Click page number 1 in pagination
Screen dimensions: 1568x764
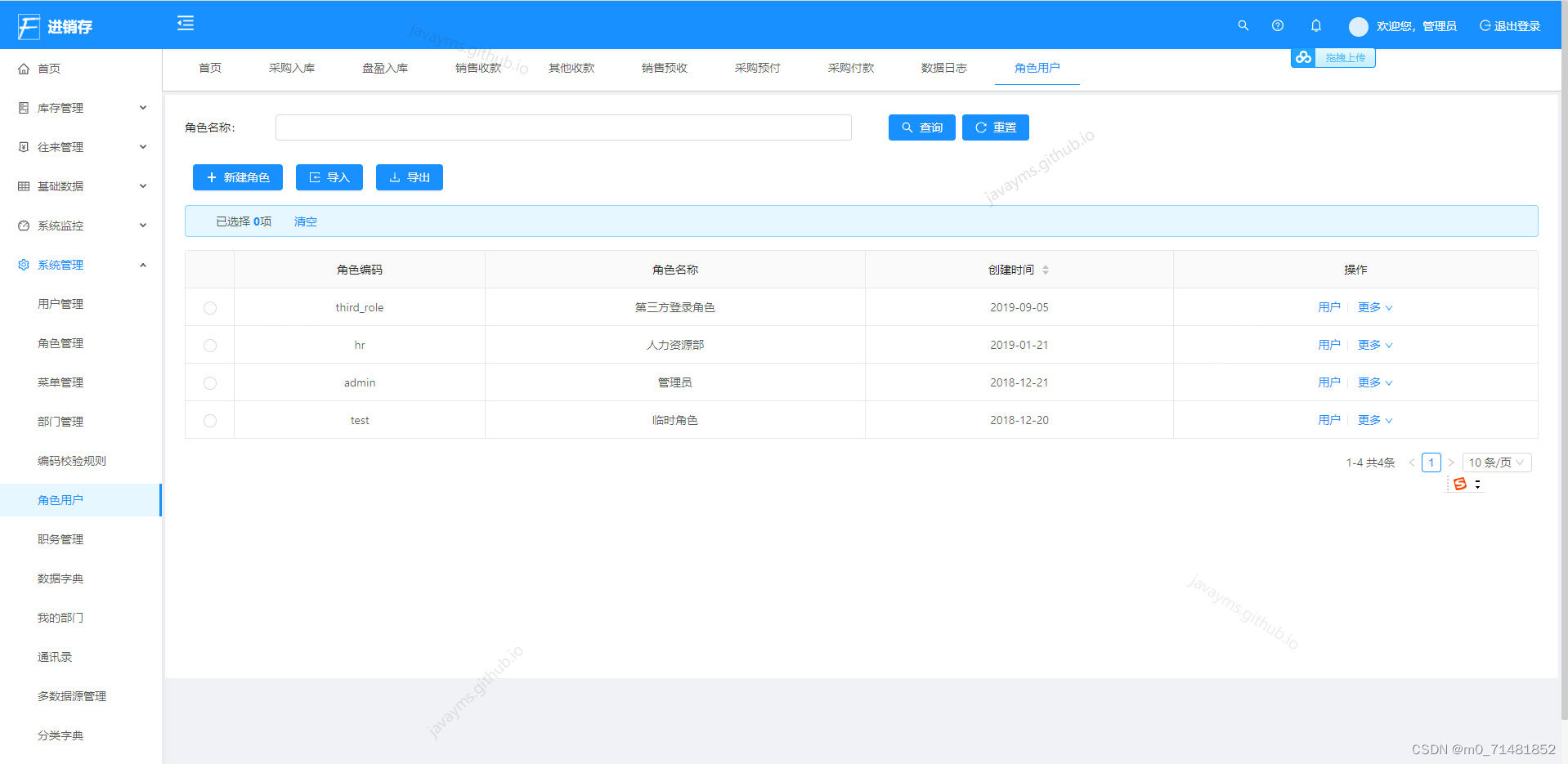coord(1431,462)
